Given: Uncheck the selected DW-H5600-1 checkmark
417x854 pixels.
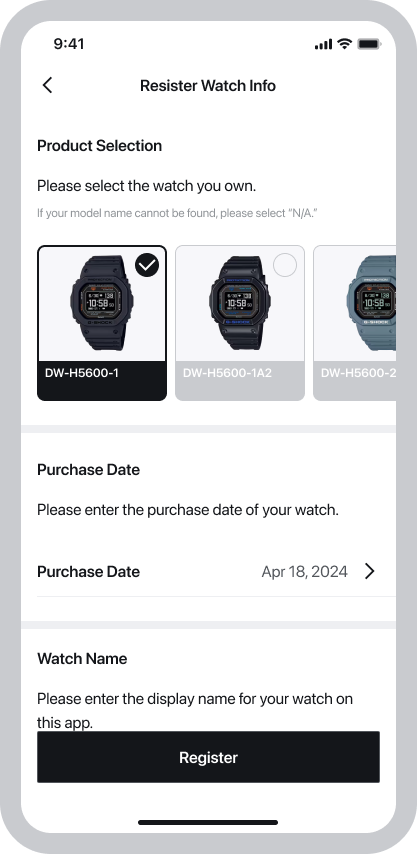Looking at the screenshot, I should pyautogui.click(x=147, y=265).
